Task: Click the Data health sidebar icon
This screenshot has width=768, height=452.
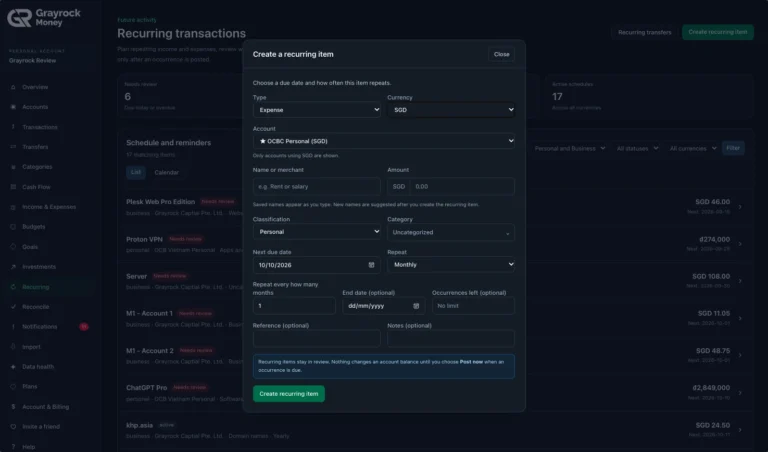Action: [x=13, y=367]
